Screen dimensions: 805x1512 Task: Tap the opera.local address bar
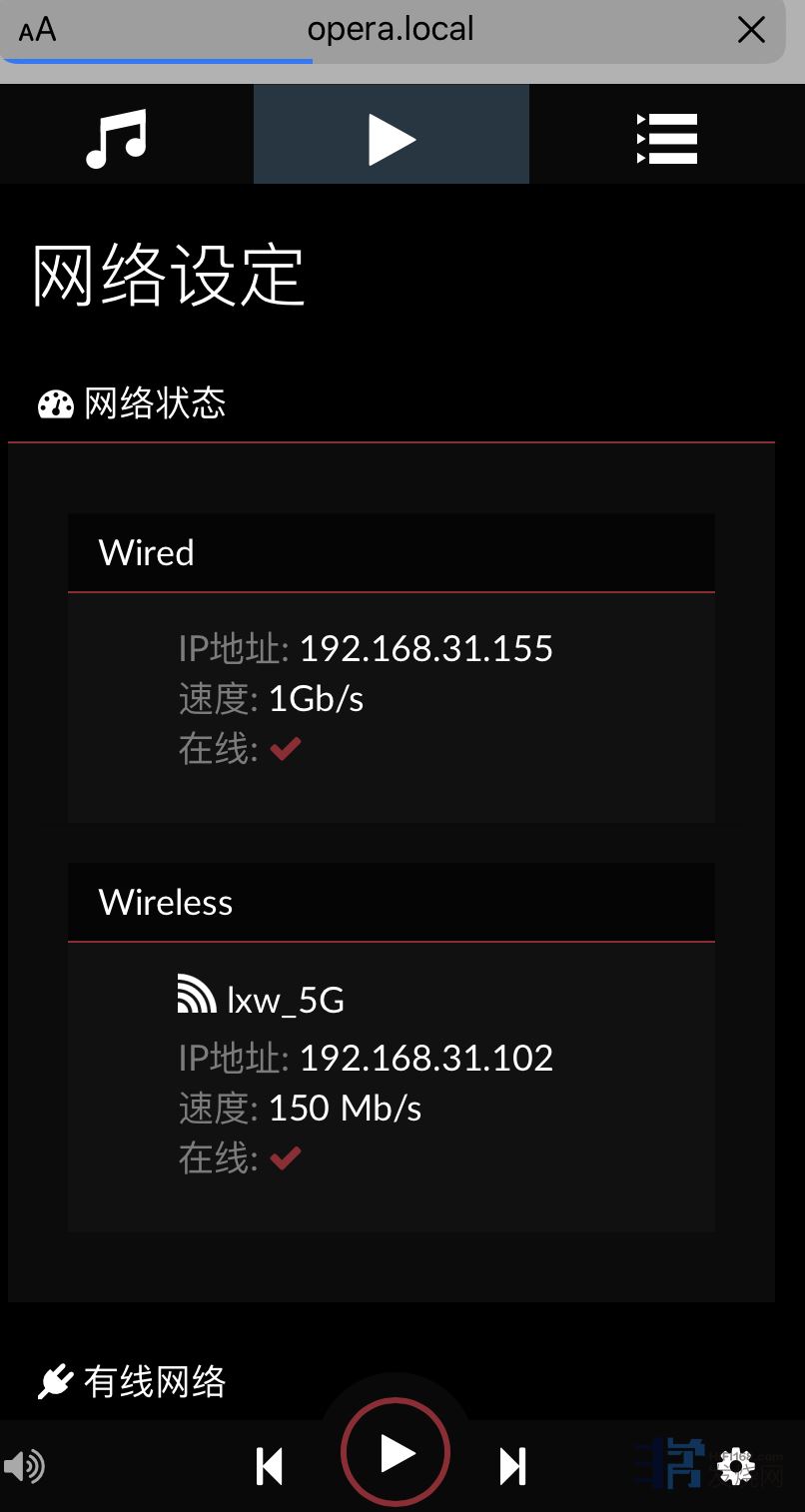click(x=391, y=30)
